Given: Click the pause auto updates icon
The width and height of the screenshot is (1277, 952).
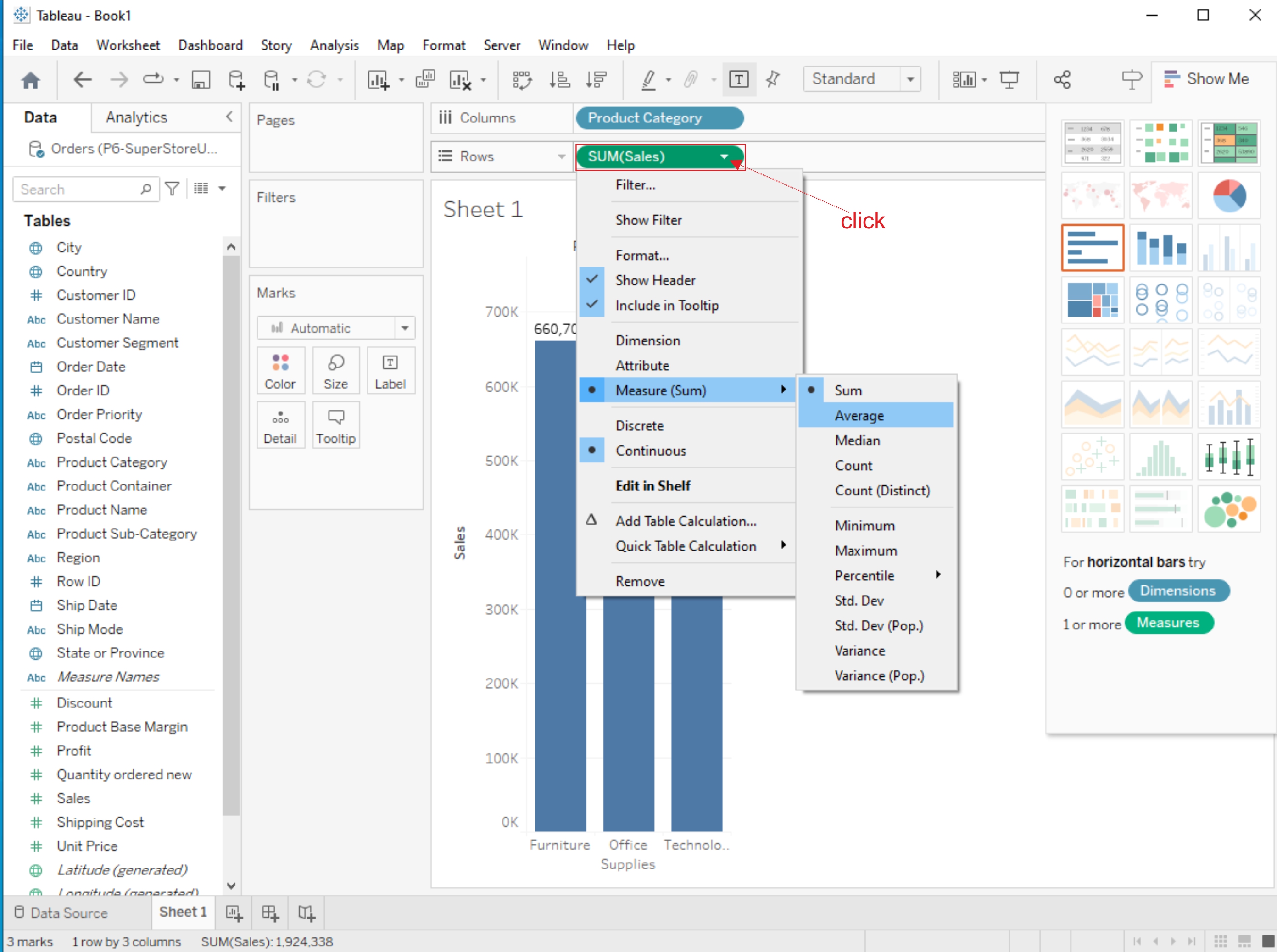Looking at the screenshot, I should (x=272, y=79).
